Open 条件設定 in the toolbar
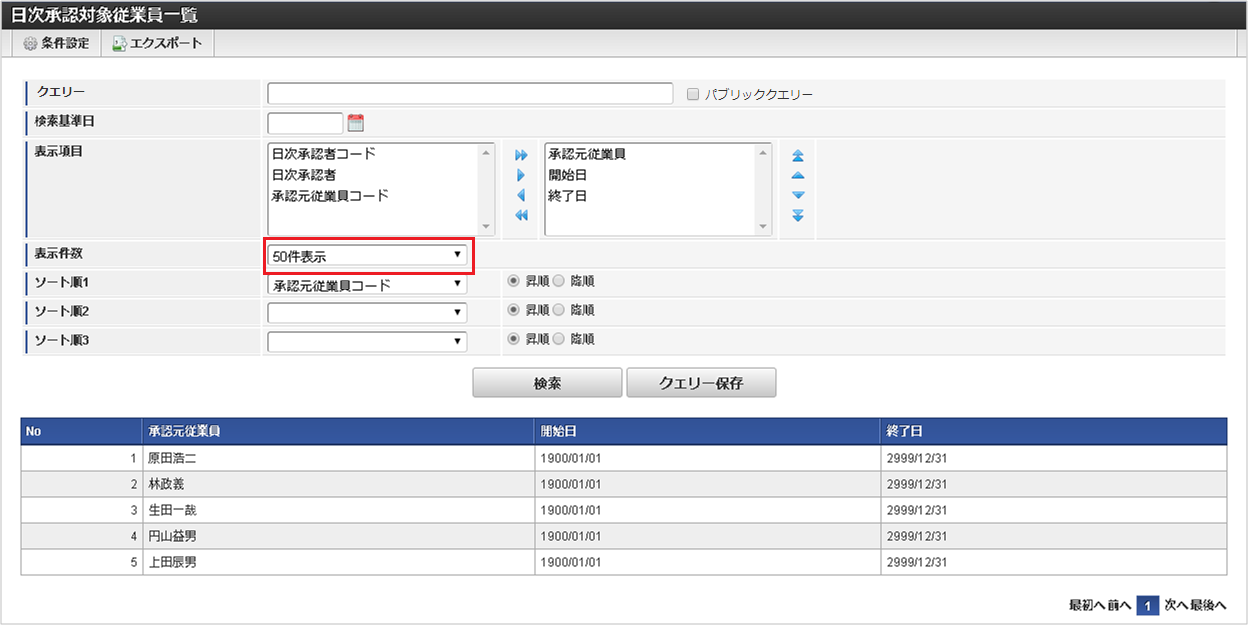The height and width of the screenshot is (625, 1248). click(x=56, y=44)
